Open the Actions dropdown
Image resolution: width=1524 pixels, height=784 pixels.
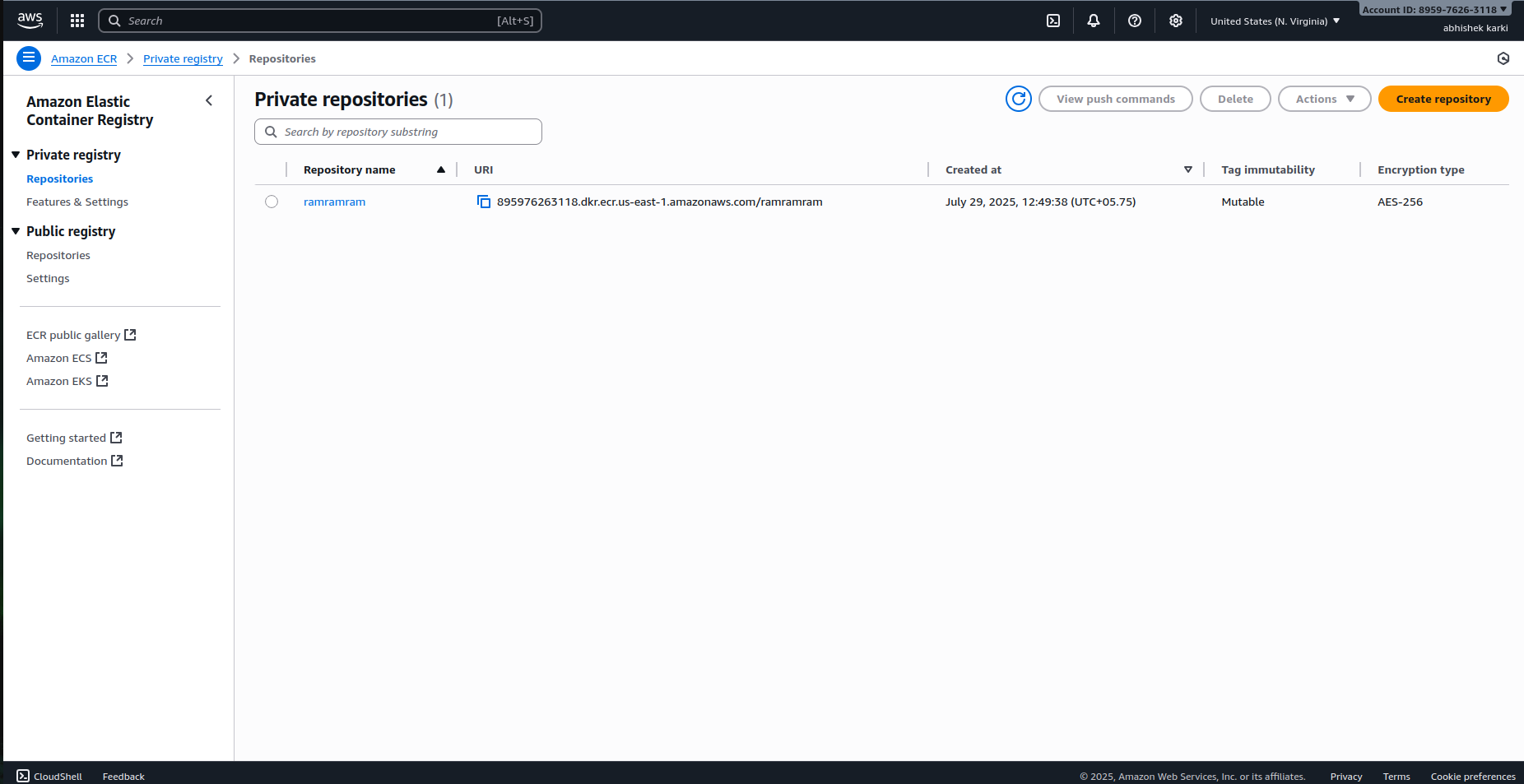coord(1324,99)
